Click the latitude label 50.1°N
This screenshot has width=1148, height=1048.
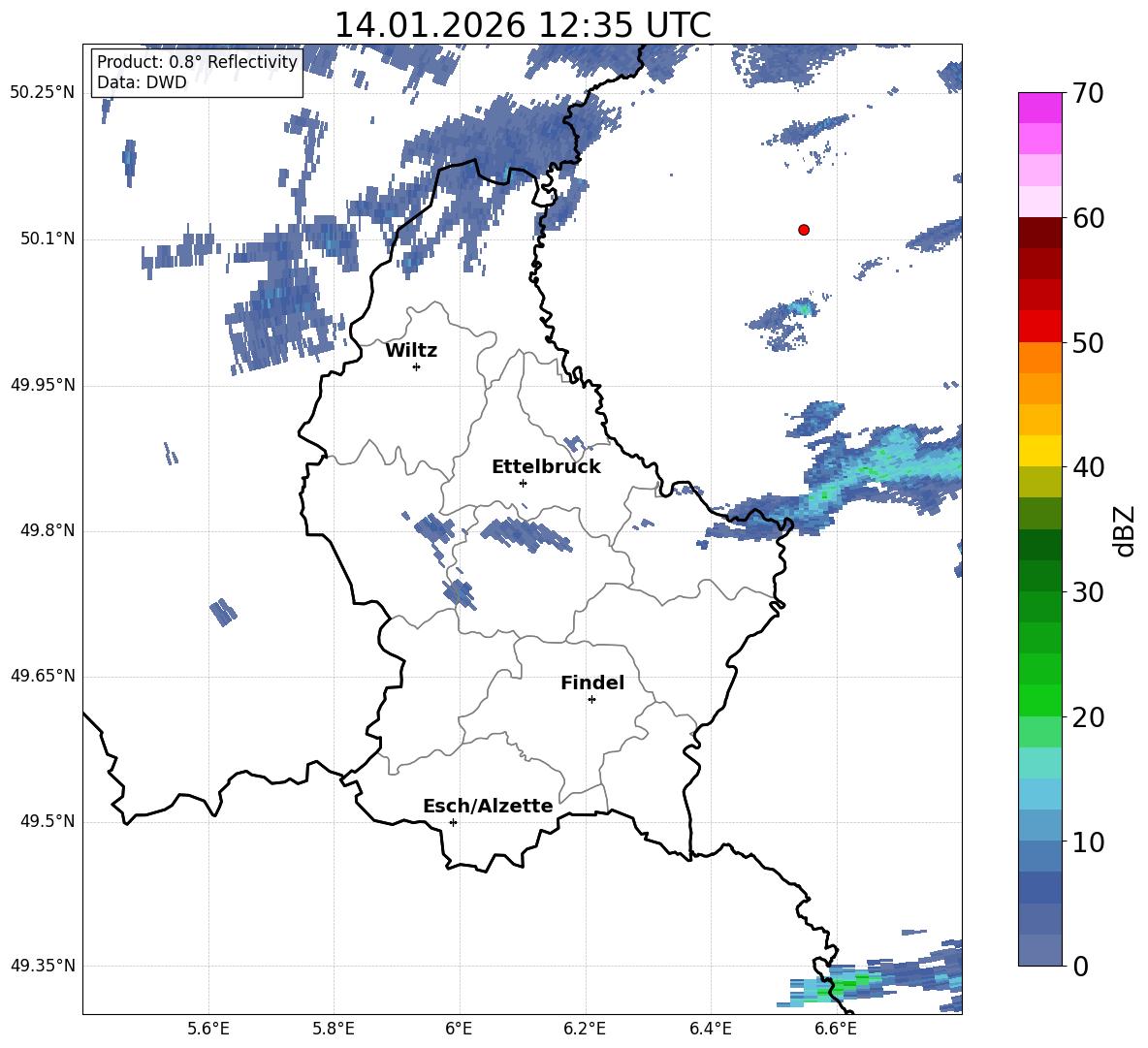tap(47, 239)
